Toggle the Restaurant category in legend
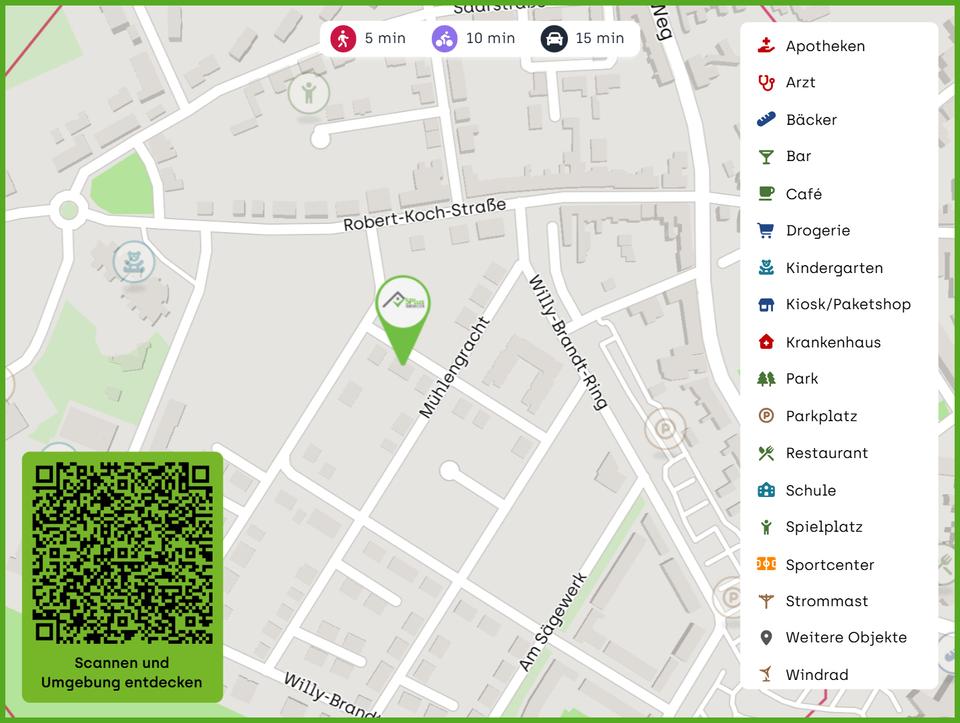This screenshot has width=960, height=723. coord(826,453)
